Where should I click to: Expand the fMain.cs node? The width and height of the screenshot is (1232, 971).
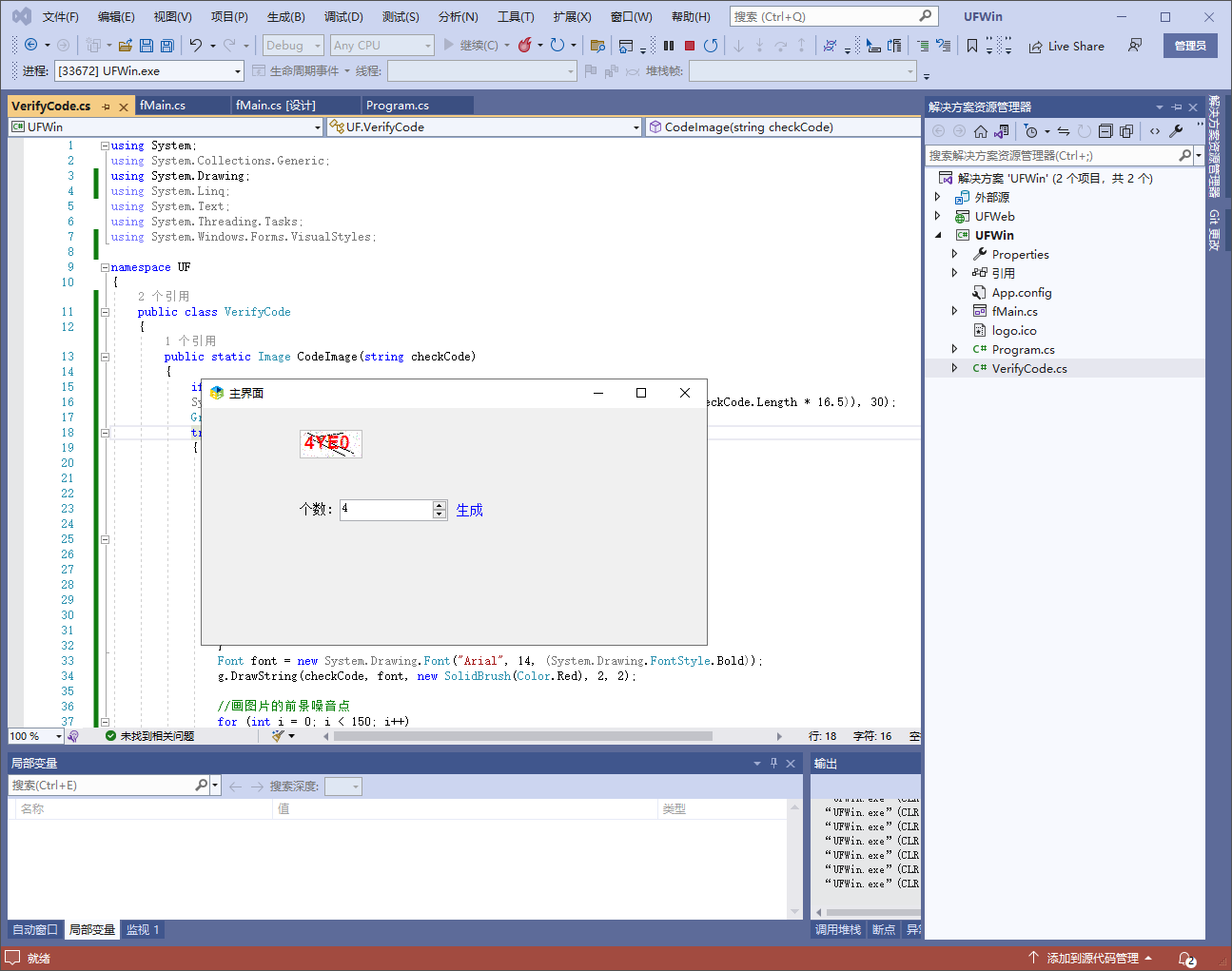(x=955, y=311)
